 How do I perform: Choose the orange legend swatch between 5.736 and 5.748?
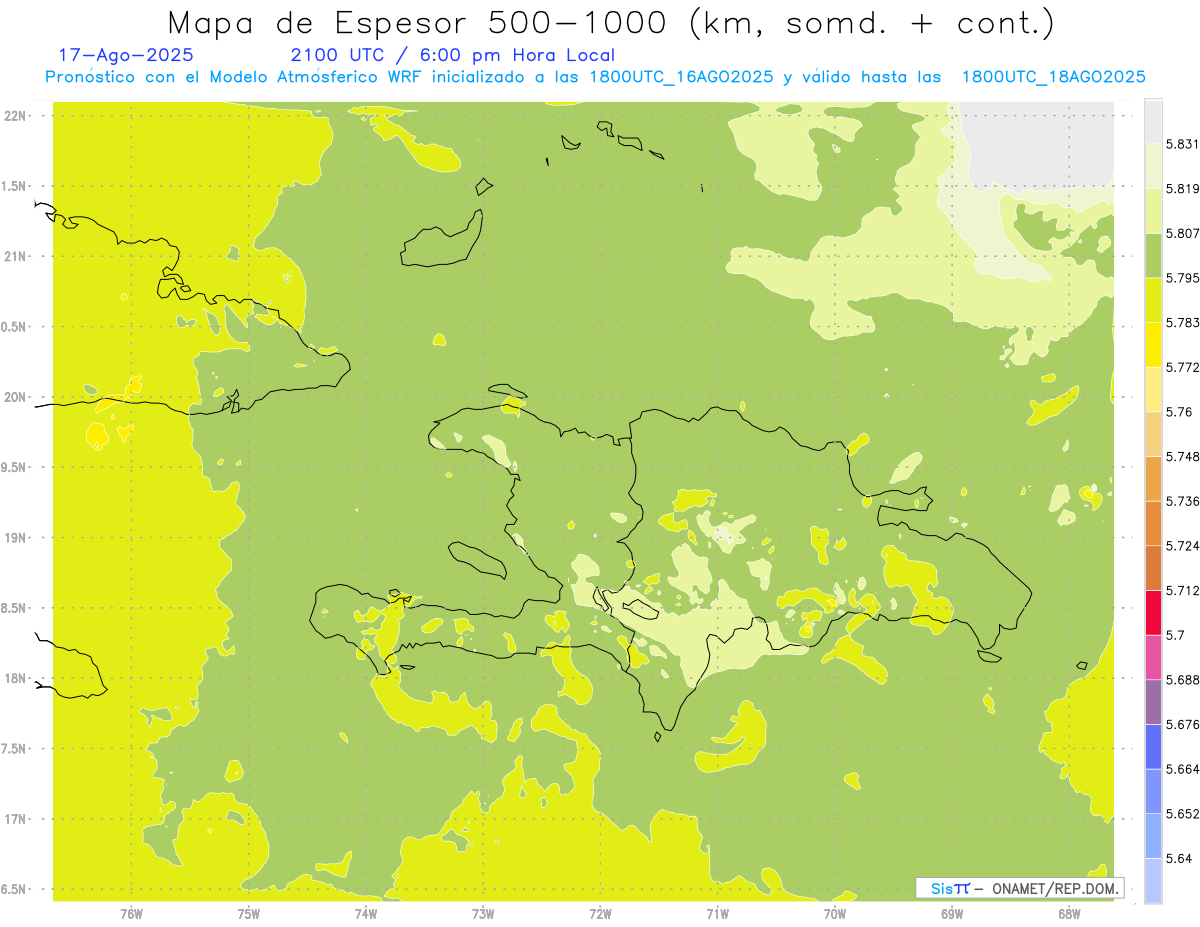(x=1153, y=479)
